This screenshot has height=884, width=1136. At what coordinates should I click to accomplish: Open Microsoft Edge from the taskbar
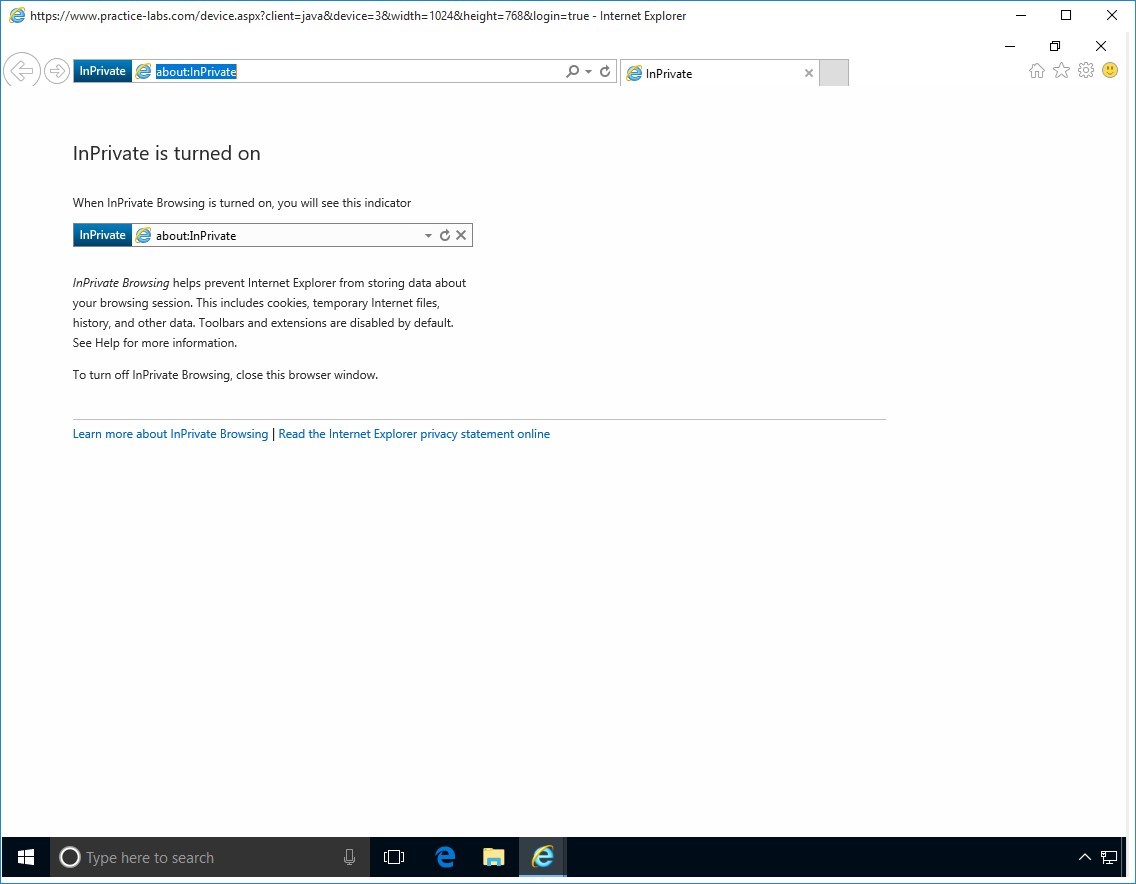(445, 857)
